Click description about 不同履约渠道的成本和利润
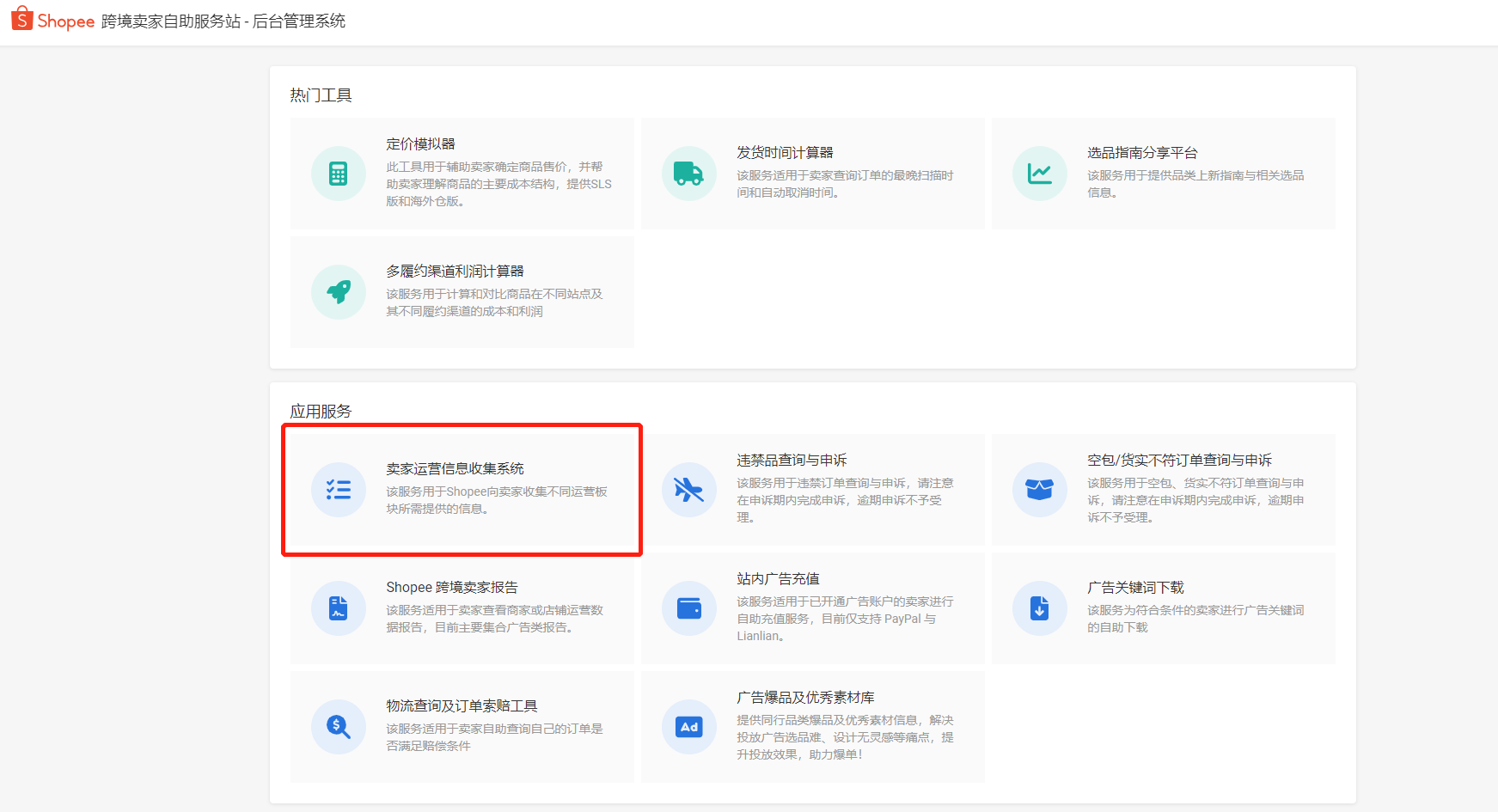The width and height of the screenshot is (1498, 812). (494, 302)
